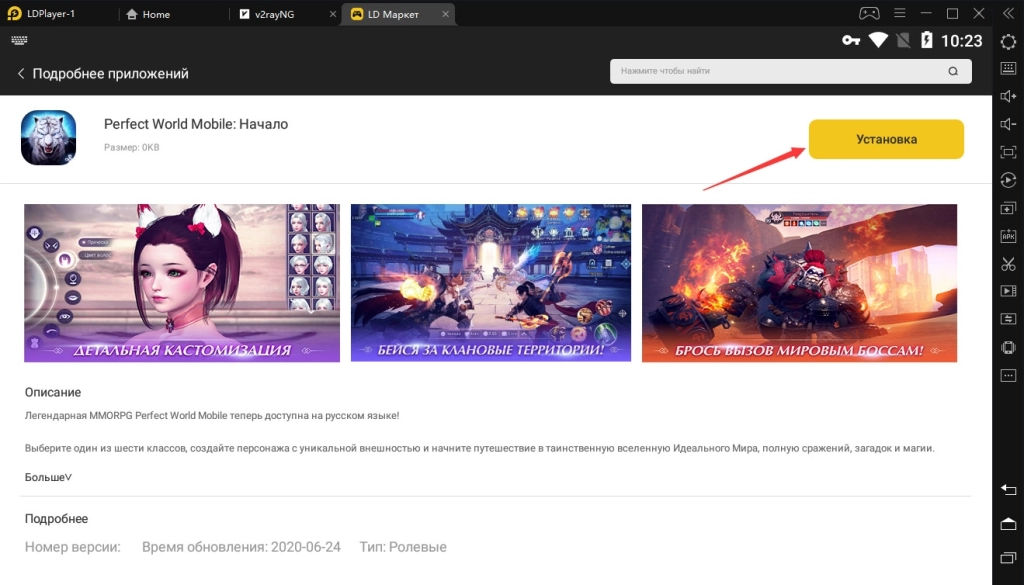1024x585 pixels.
Task: Click the Android back arrow icon
Action: [1008, 489]
